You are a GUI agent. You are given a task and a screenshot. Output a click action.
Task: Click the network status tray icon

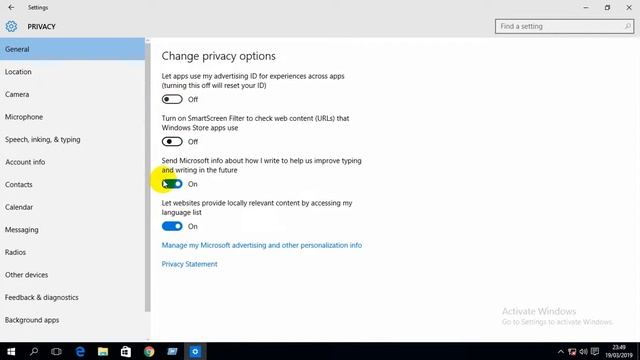[x=572, y=352]
